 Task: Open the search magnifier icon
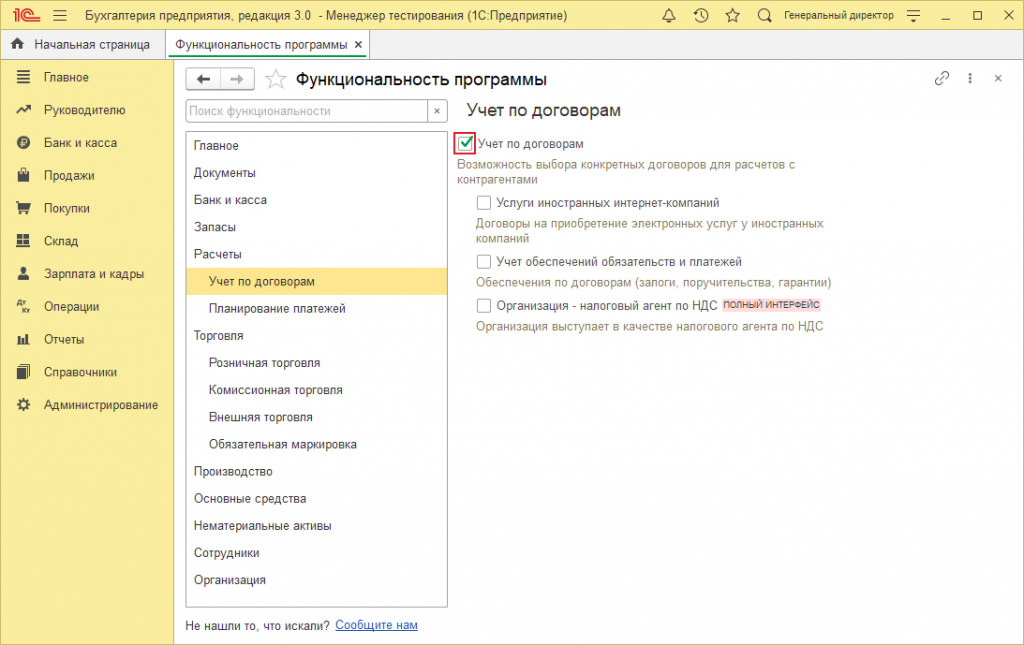click(x=764, y=15)
